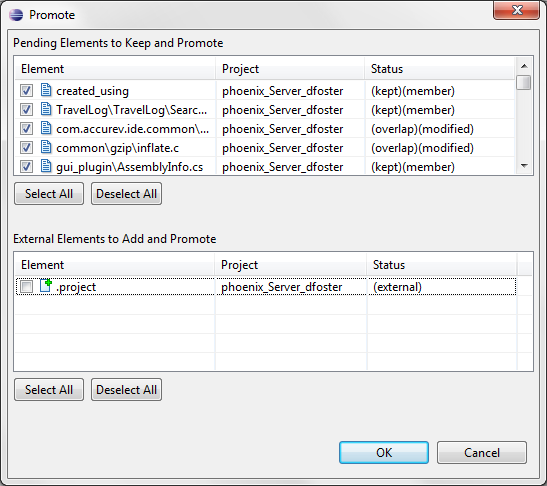Click the scroll up arrow in pending list

pyautogui.click(x=524, y=66)
